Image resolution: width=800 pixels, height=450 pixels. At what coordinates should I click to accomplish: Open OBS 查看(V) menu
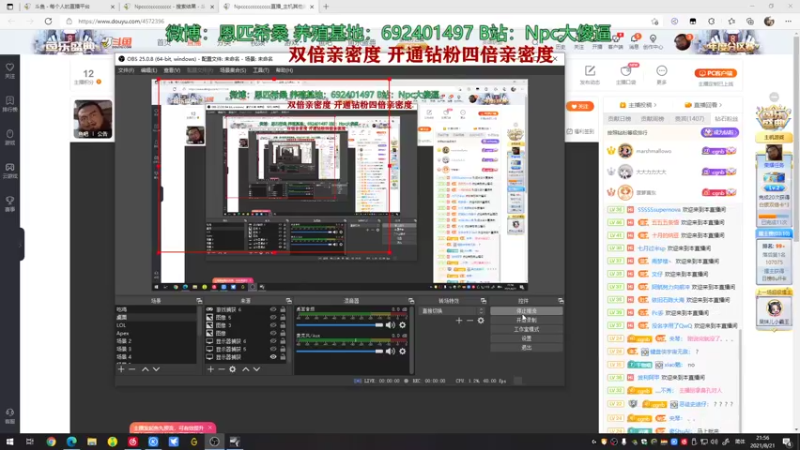(171, 70)
